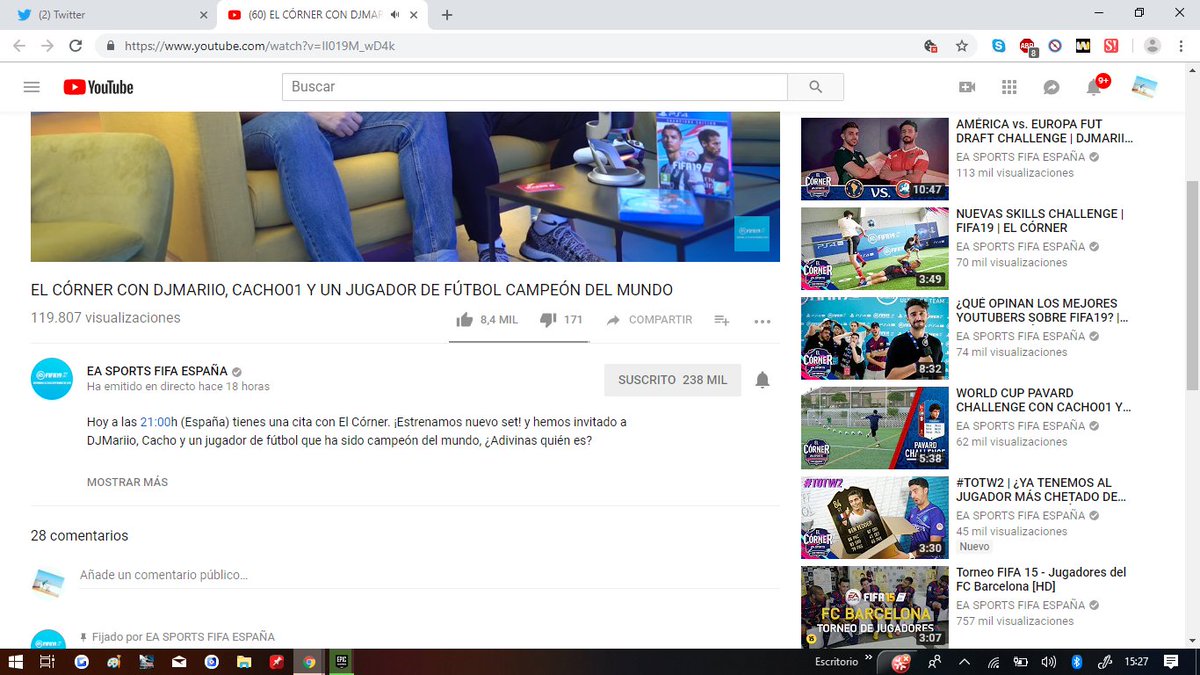The width and height of the screenshot is (1200, 675).
Task: Open a new browser tab
Action: 447,15
